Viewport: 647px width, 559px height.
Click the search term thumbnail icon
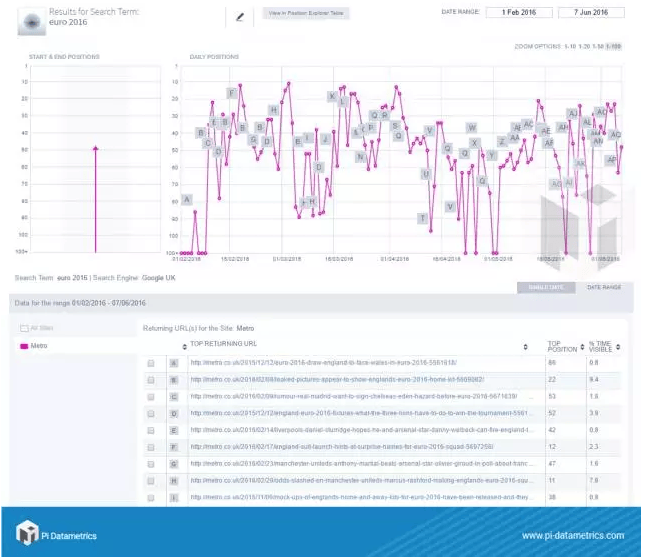point(33,19)
